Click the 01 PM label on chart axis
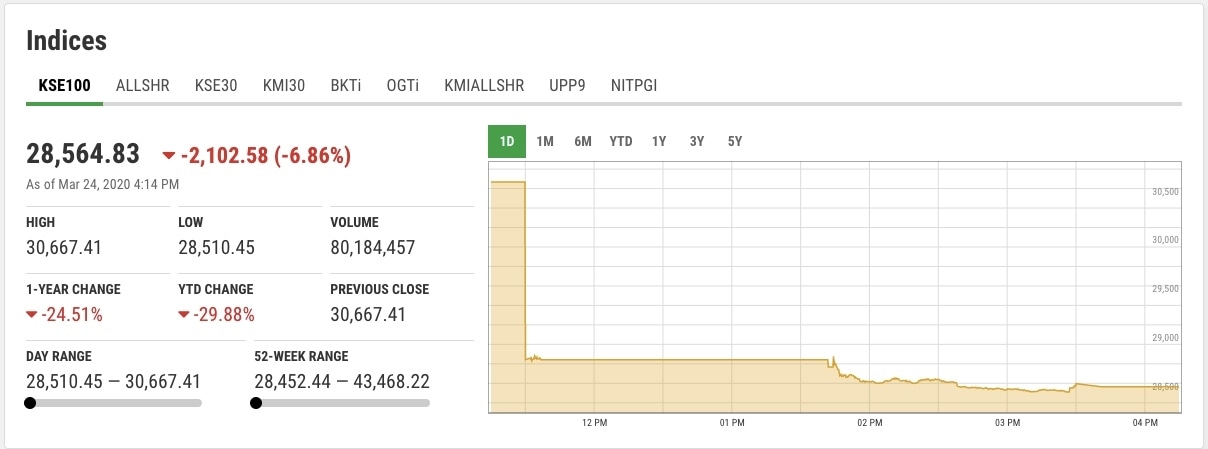Screen dimensions: 1208x449 coord(732,424)
